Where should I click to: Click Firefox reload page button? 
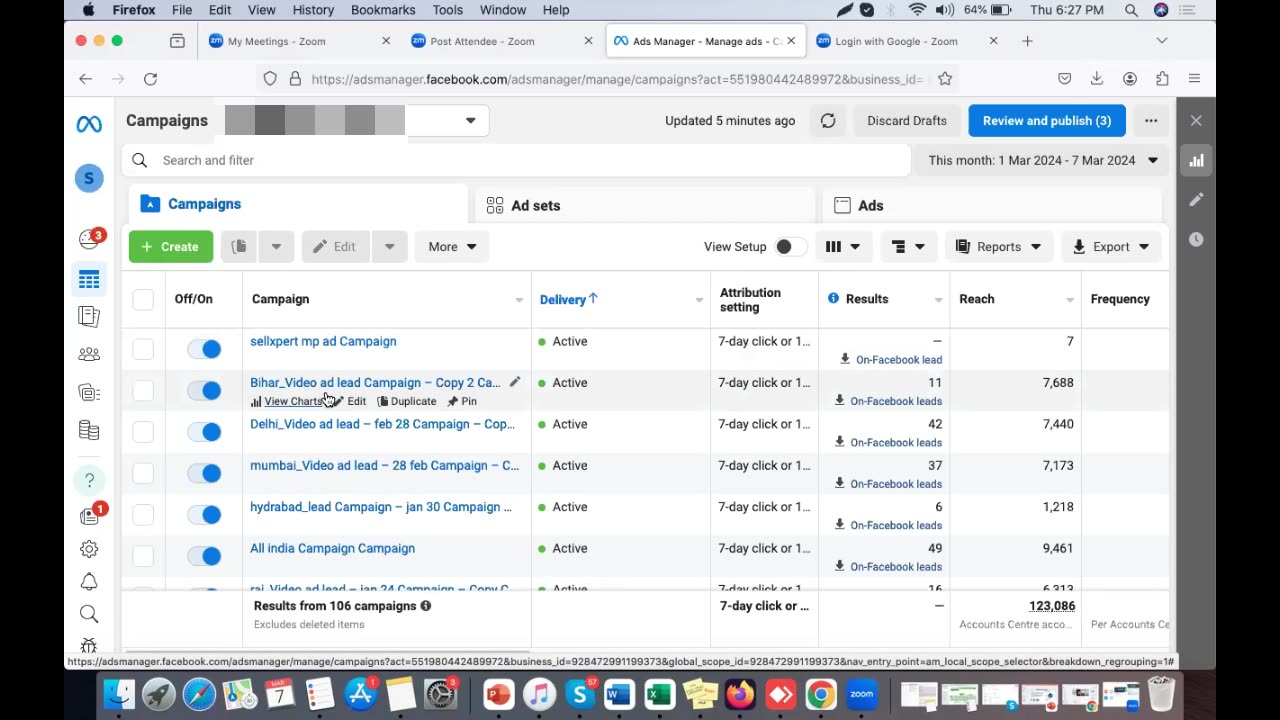(x=150, y=79)
